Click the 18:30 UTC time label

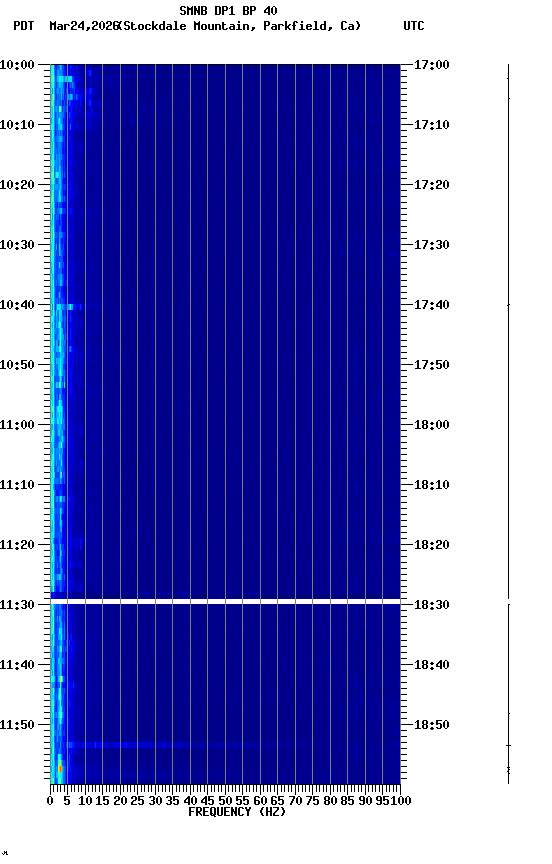[432, 606]
